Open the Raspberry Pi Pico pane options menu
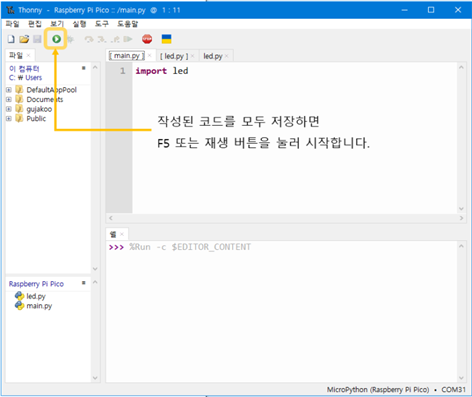The height and width of the screenshot is (397, 472). (84, 283)
